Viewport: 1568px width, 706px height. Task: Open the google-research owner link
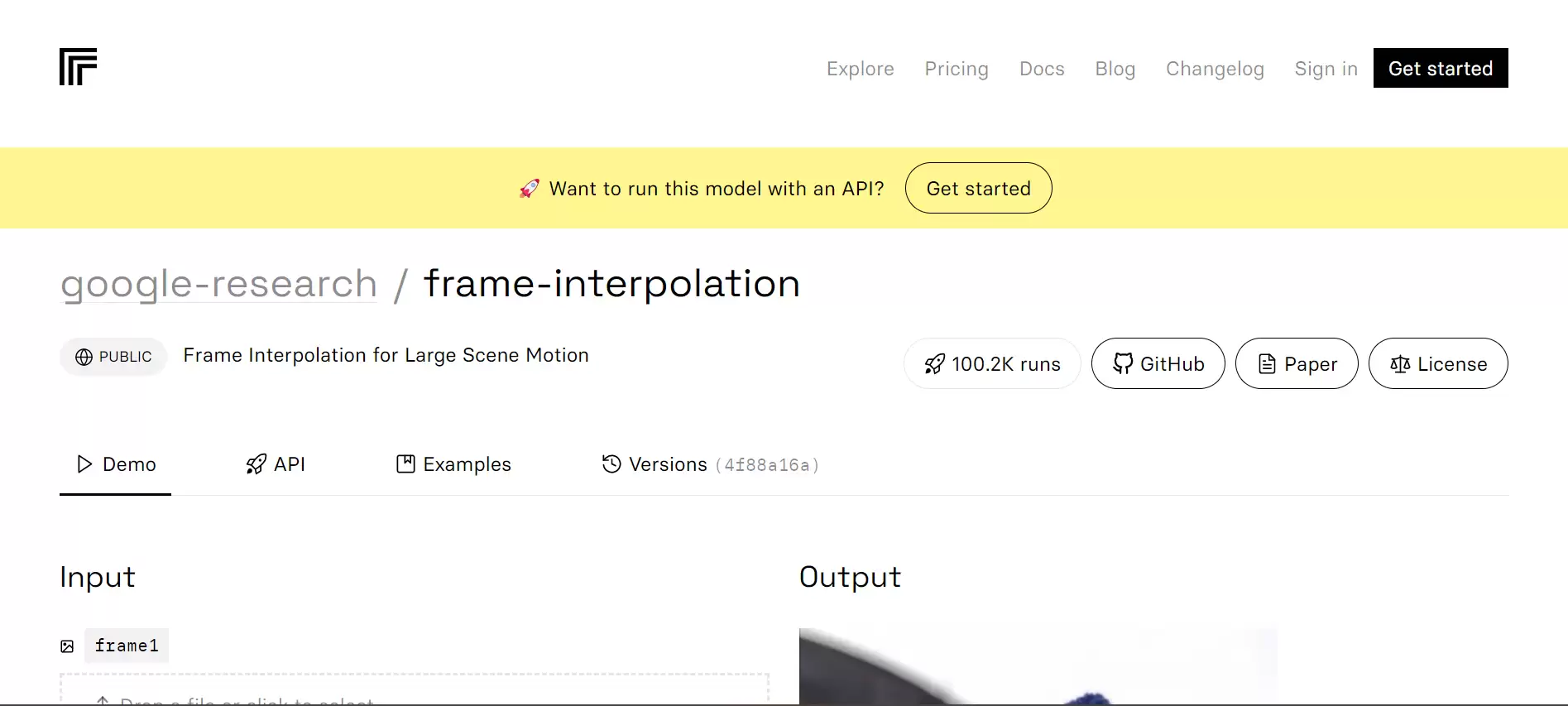coord(219,284)
